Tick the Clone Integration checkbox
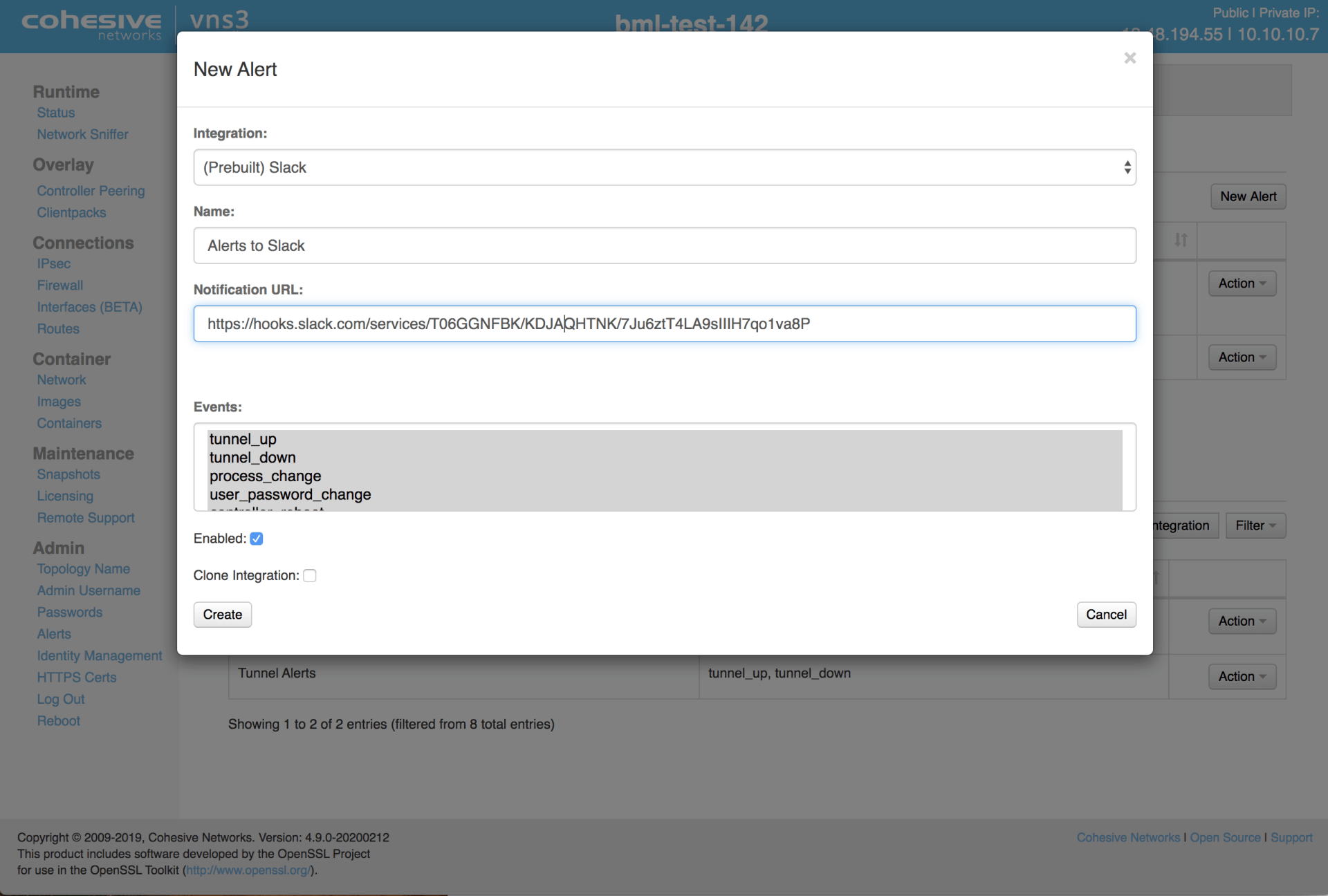The image size is (1328, 896). click(x=310, y=575)
